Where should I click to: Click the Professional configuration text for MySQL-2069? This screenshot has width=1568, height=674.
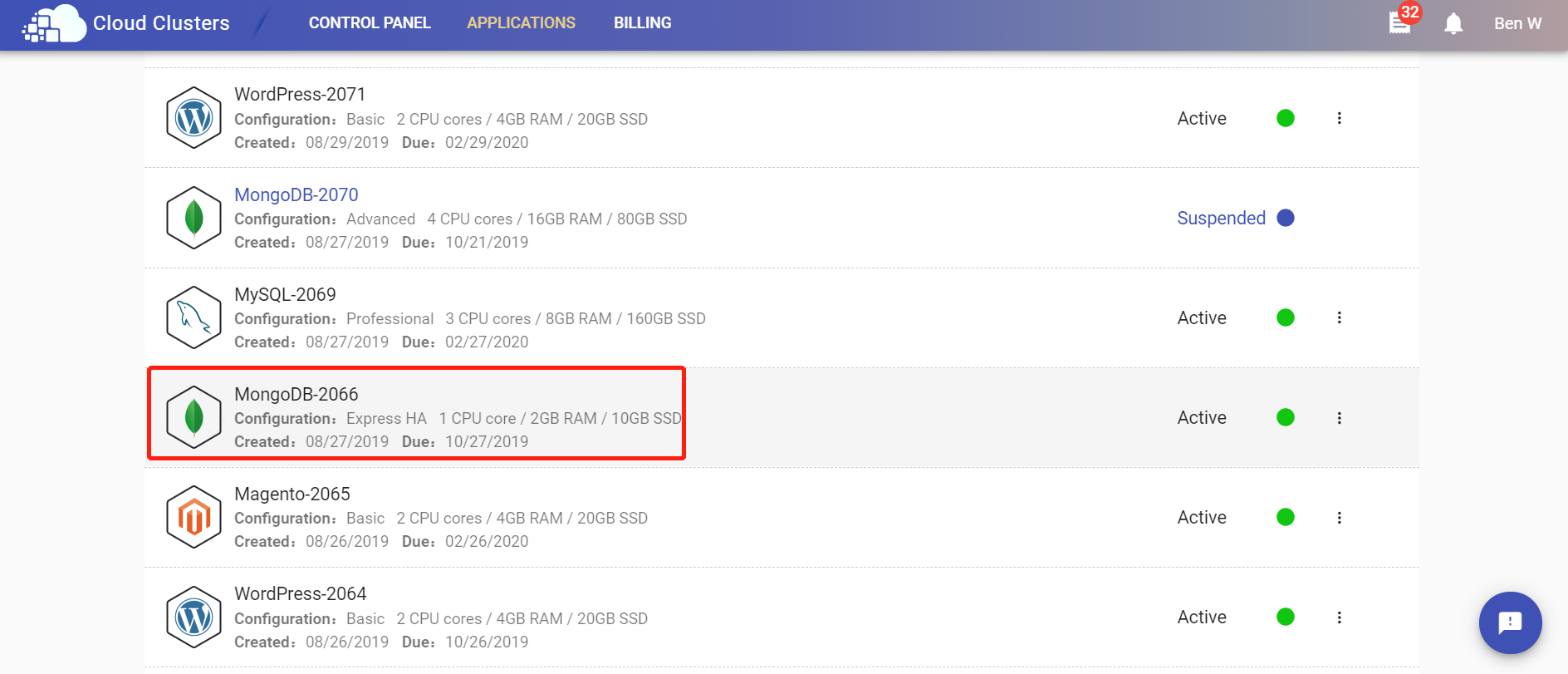390,318
